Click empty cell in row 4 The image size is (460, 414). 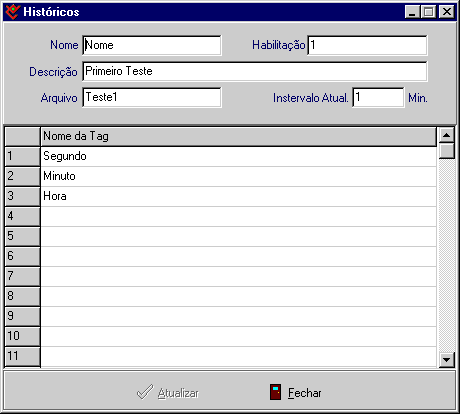pyautogui.click(x=238, y=216)
